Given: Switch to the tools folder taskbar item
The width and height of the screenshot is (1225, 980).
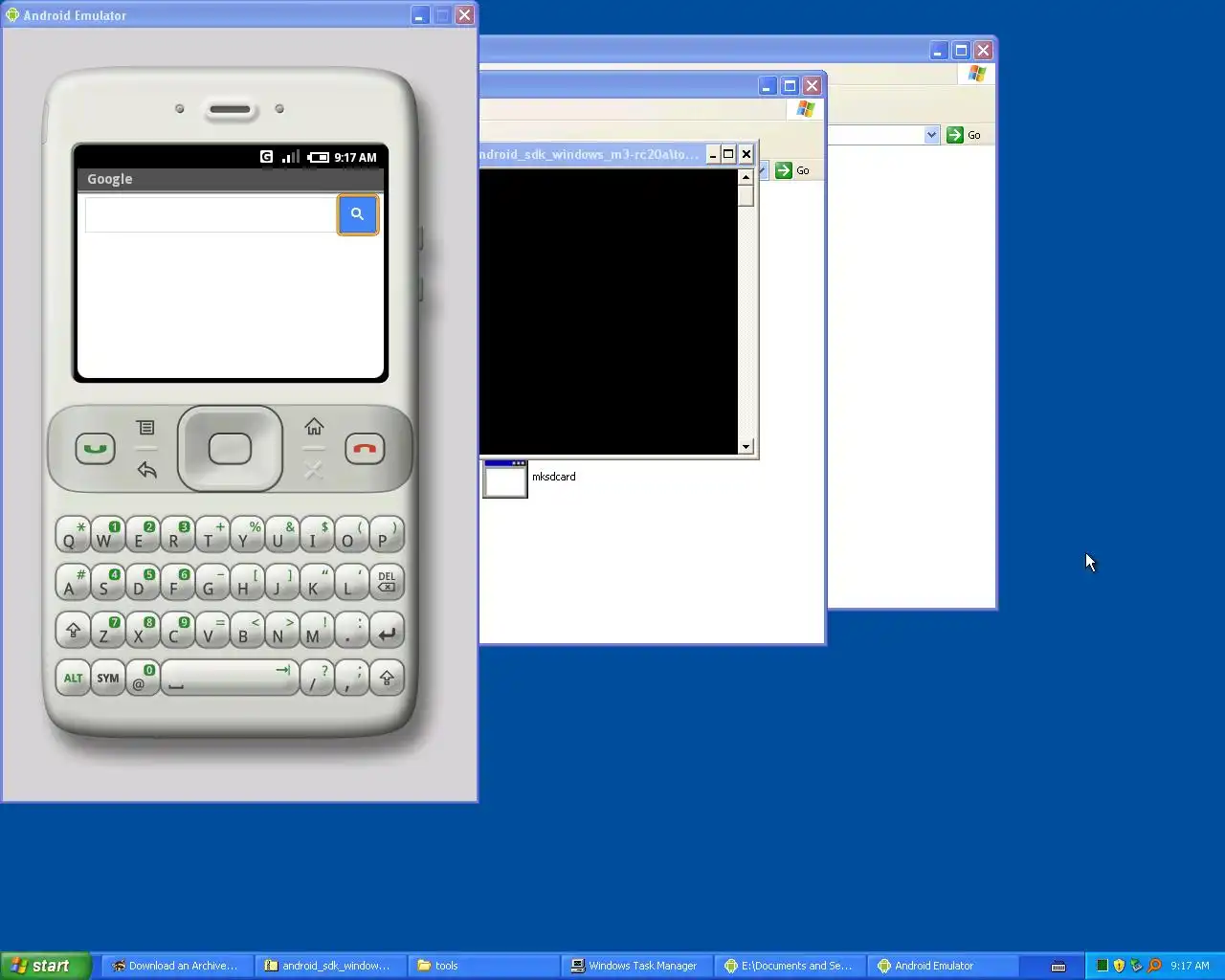Looking at the screenshot, I should [x=484, y=966].
